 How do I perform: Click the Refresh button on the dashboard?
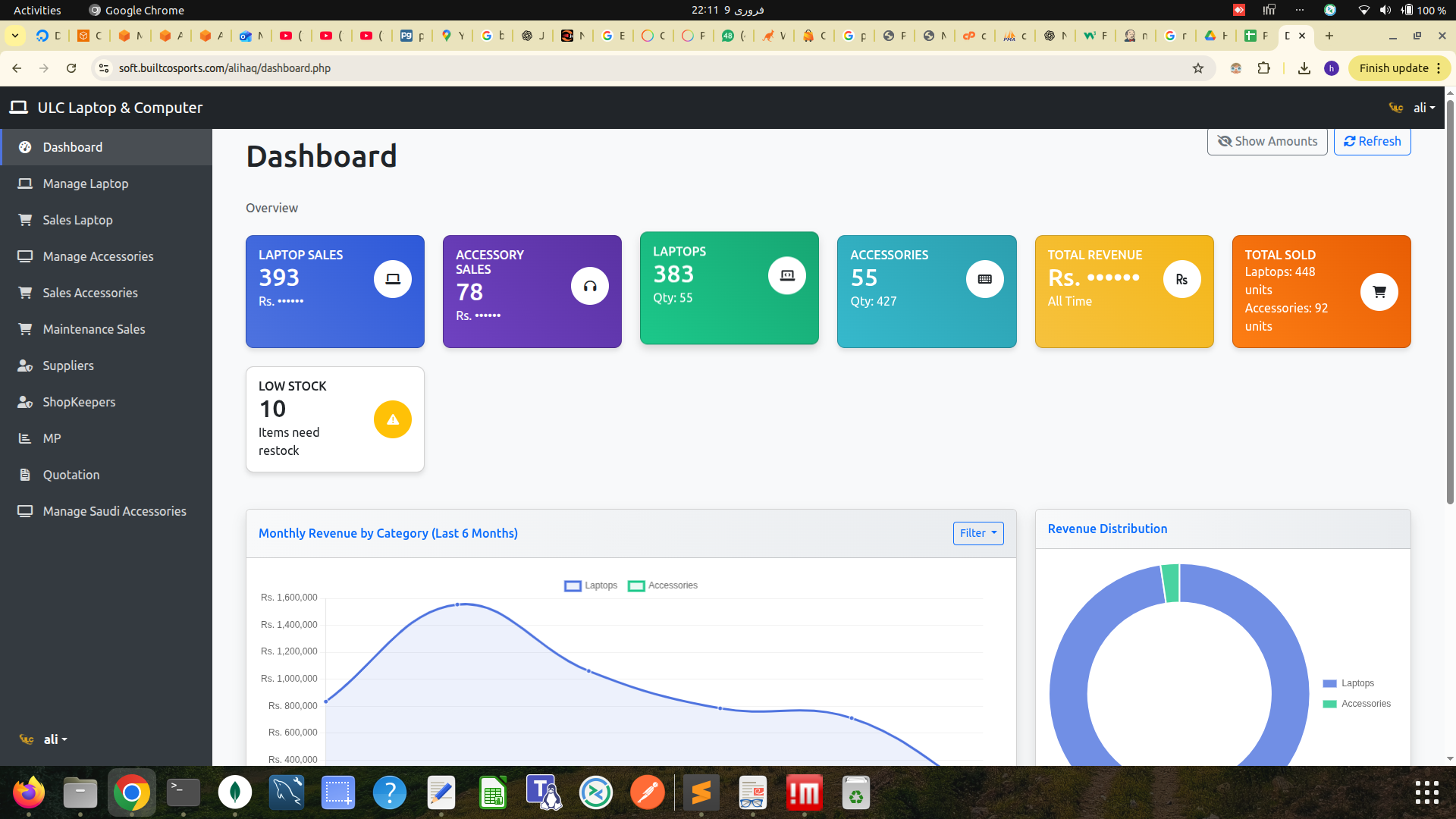pyautogui.click(x=1372, y=141)
